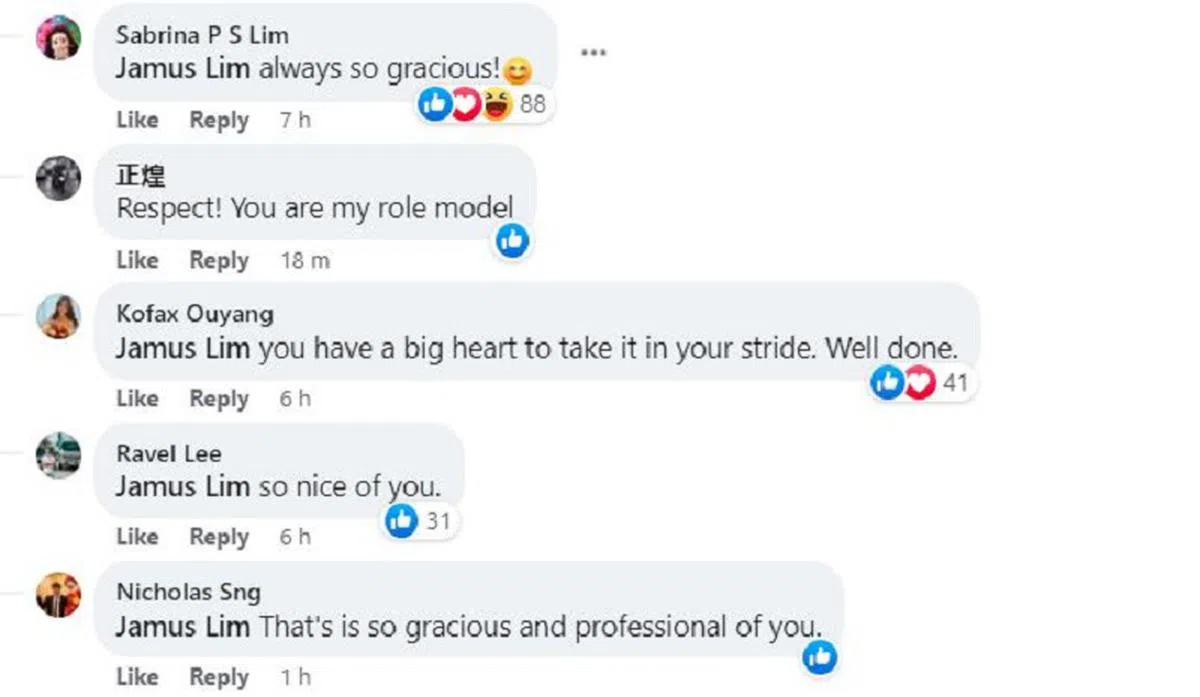Open Kofax Ouyang's profile avatar
1200x697 pixels.
[58, 316]
